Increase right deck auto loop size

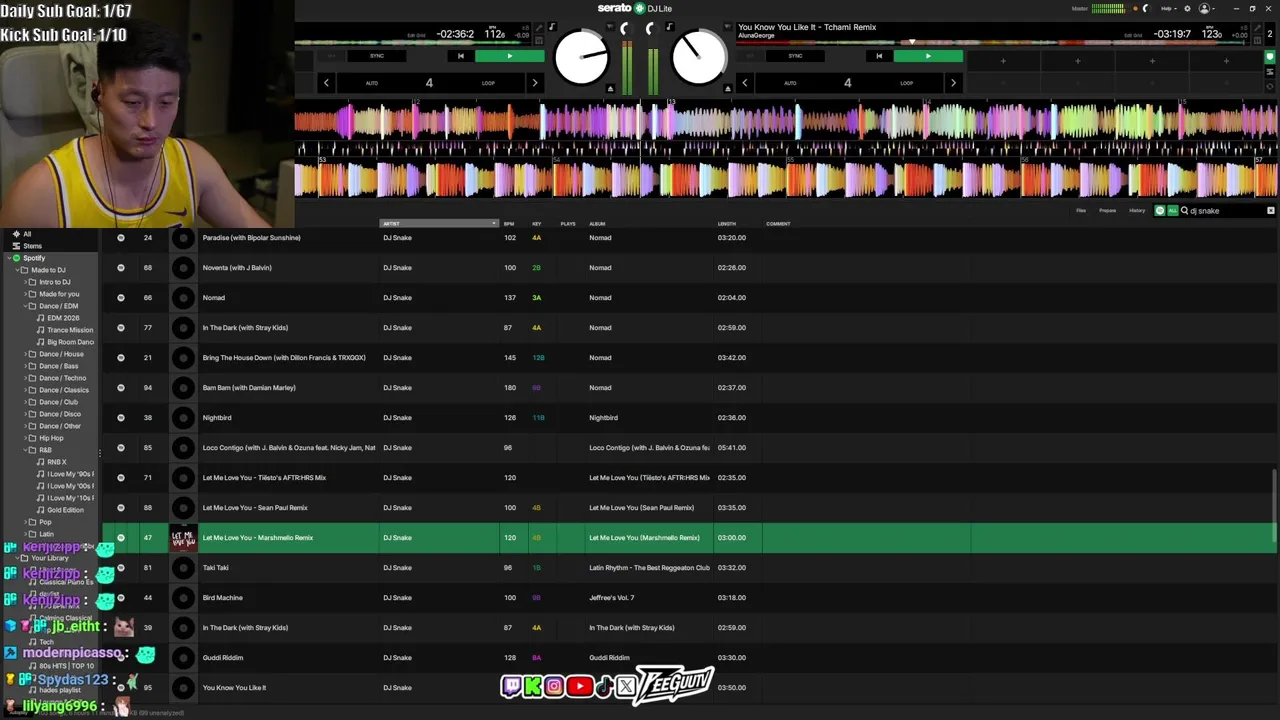coord(953,83)
